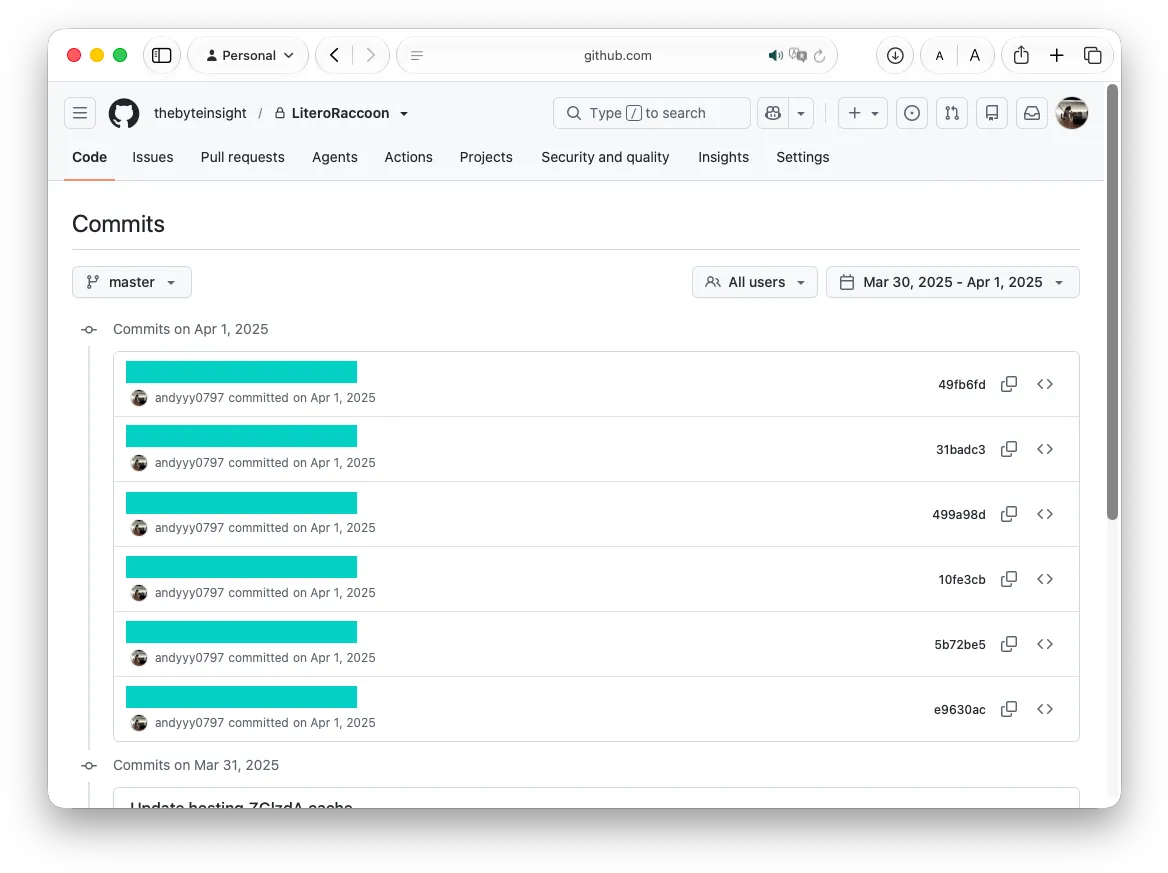
Task: Open commit hash 31badc3
Action: pos(960,449)
